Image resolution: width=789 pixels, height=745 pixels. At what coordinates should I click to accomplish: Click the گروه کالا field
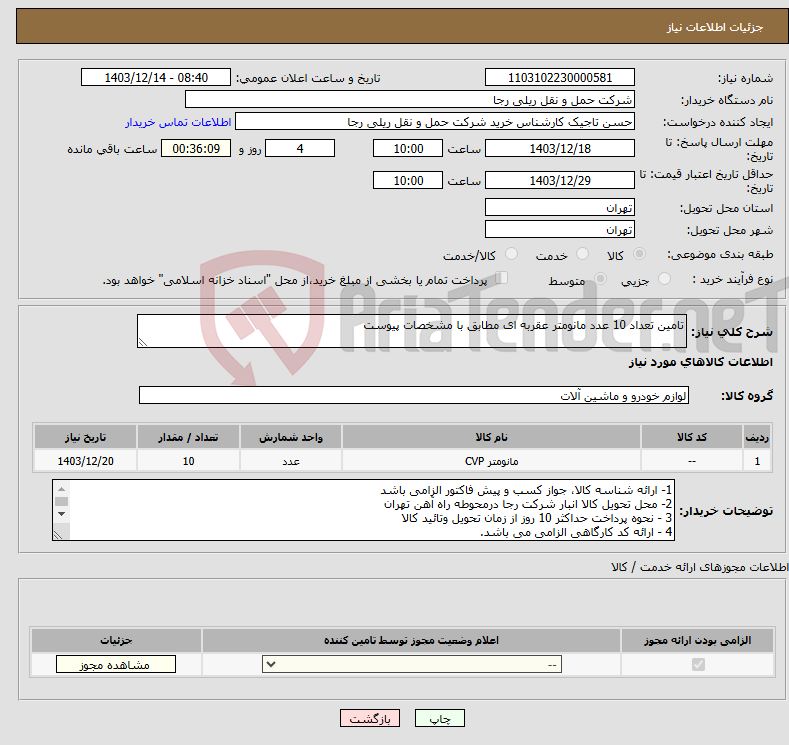pyautogui.click(x=414, y=395)
